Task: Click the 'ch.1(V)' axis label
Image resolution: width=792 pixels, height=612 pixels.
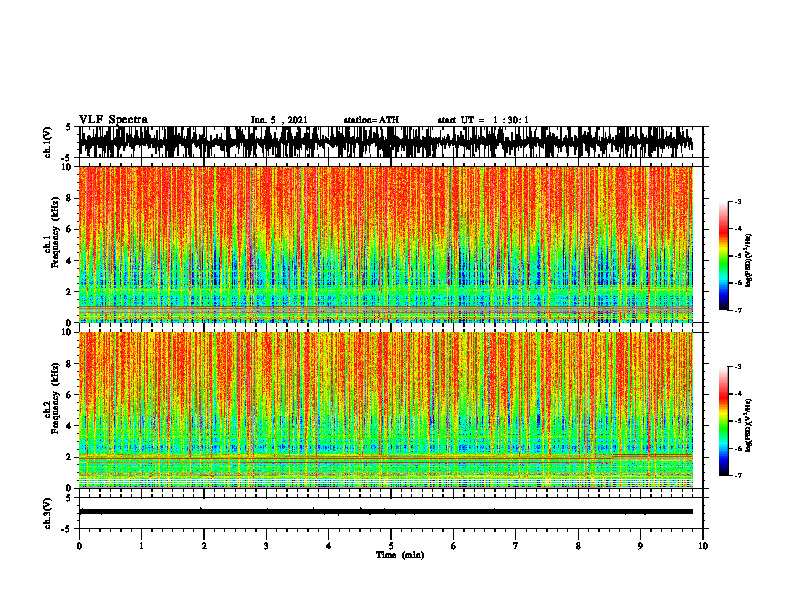Action: (47, 142)
